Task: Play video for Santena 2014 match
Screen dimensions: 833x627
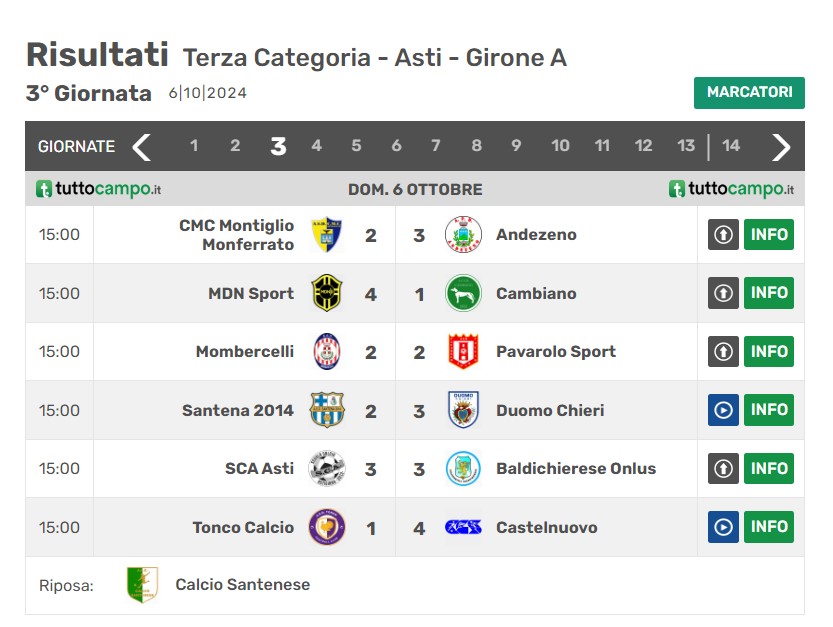Action: point(723,410)
